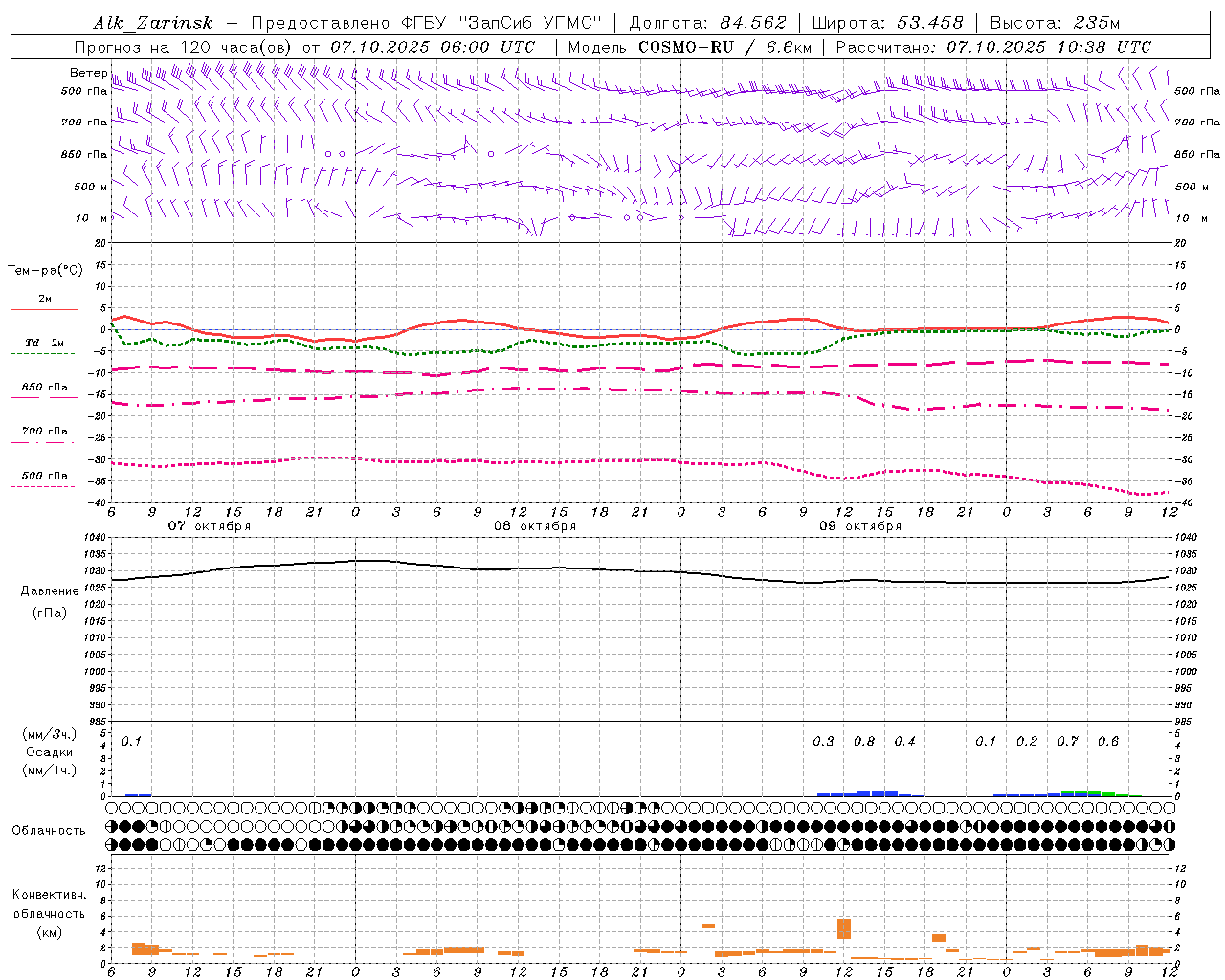Click the (км) convective unit label

[x=49, y=932]
